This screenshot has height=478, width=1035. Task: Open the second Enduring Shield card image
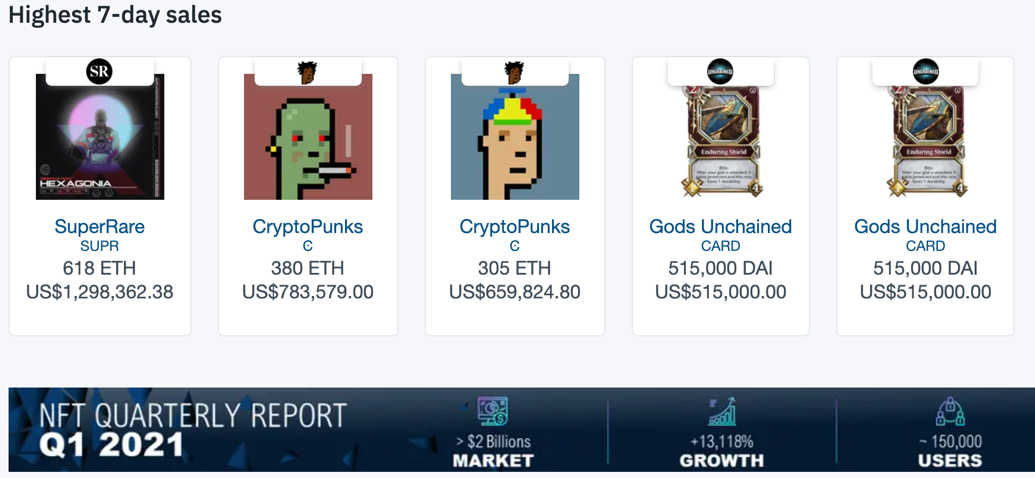pos(925,141)
